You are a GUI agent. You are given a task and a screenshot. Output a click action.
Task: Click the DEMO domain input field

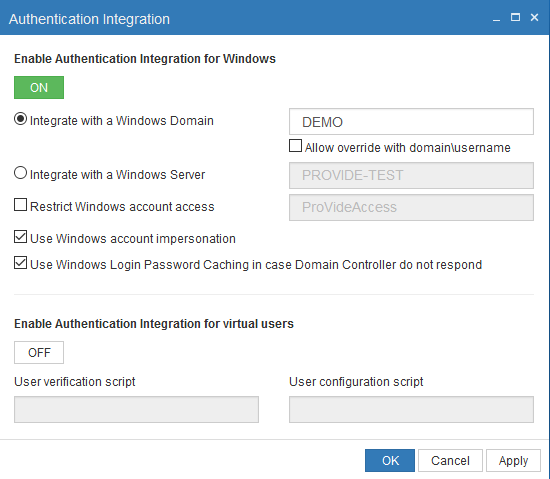pyautogui.click(x=411, y=122)
